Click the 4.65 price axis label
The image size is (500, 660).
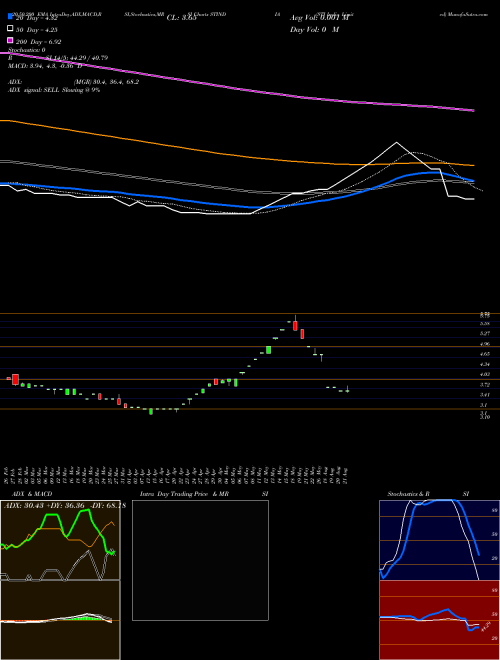pyautogui.click(x=485, y=354)
